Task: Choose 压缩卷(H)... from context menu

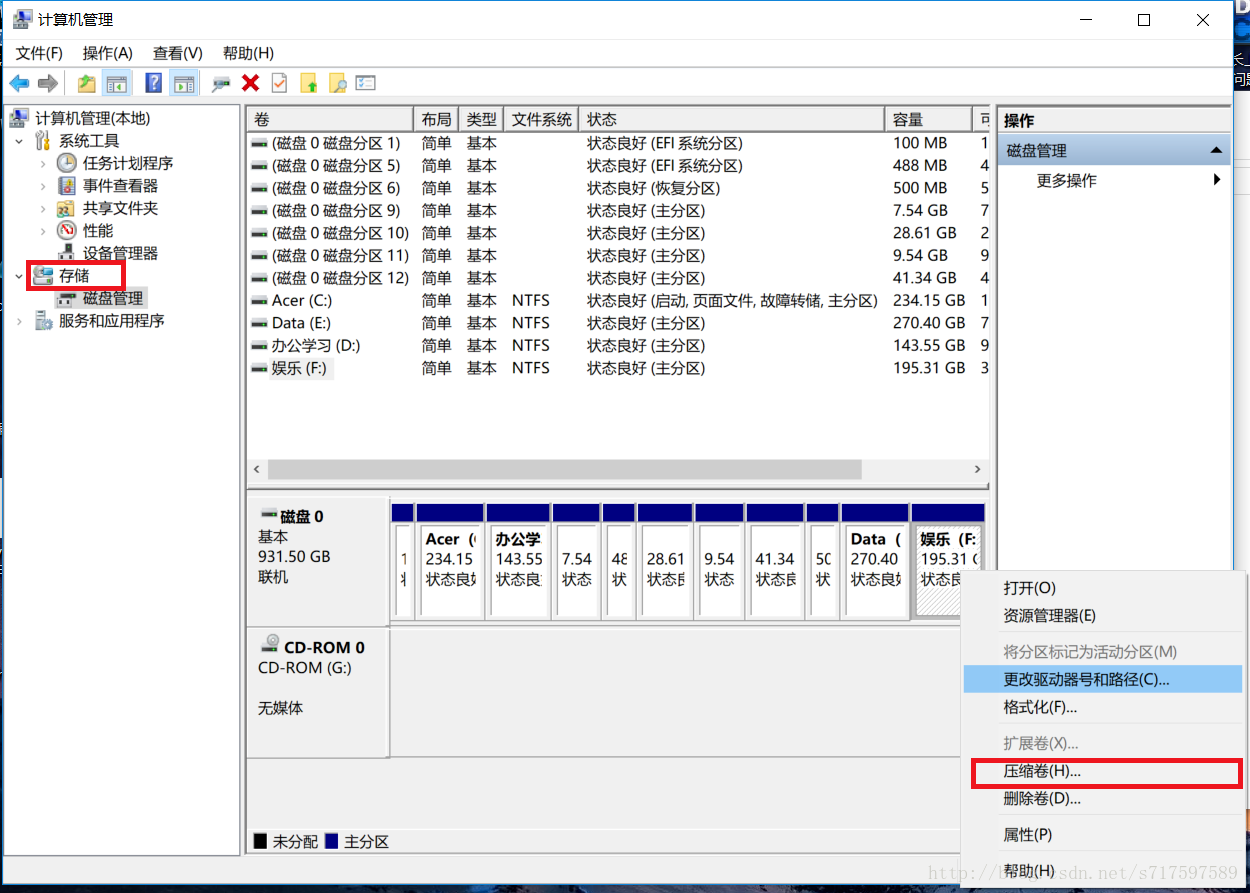Action: (x=1042, y=772)
